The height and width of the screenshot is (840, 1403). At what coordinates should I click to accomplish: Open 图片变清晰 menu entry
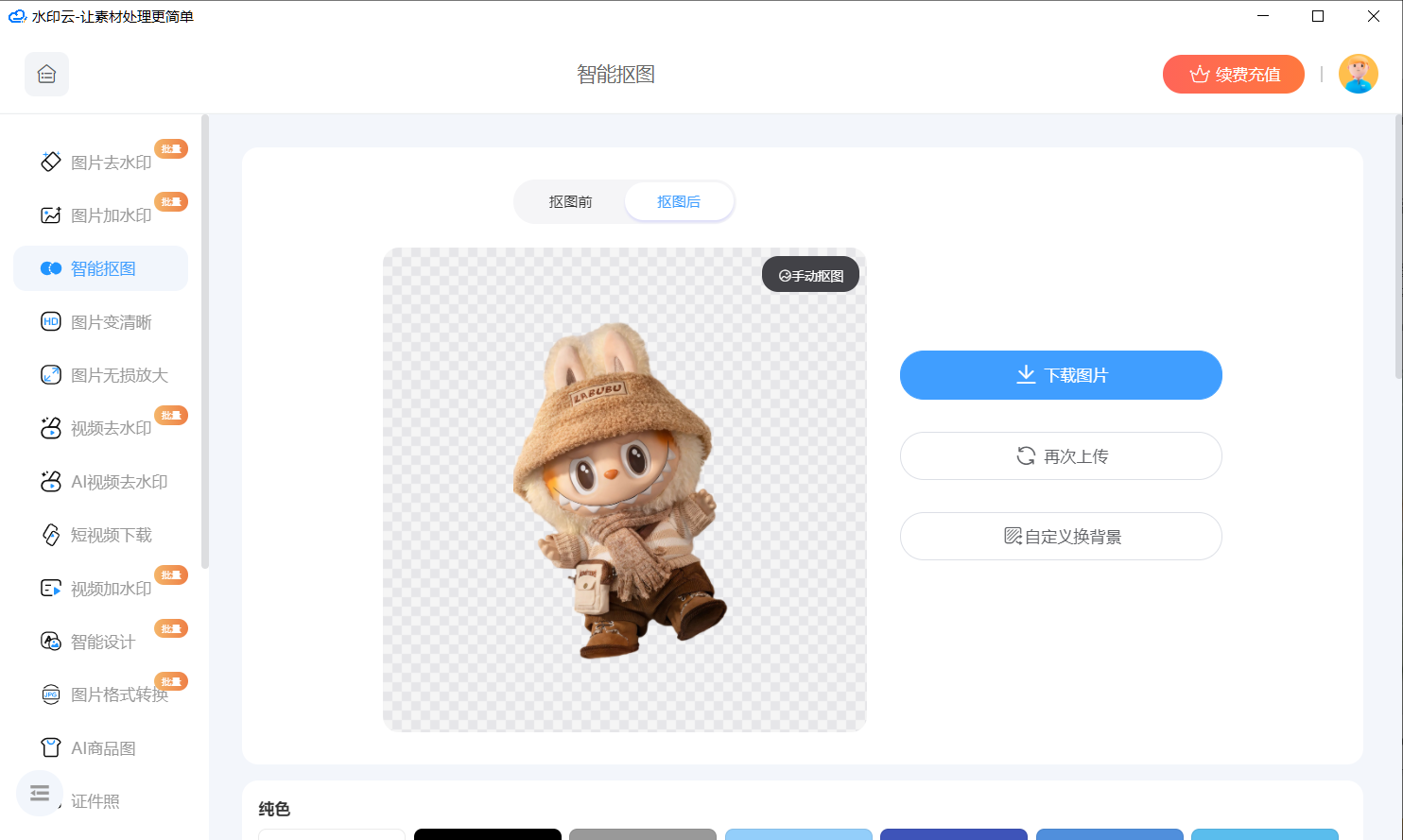click(x=101, y=322)
